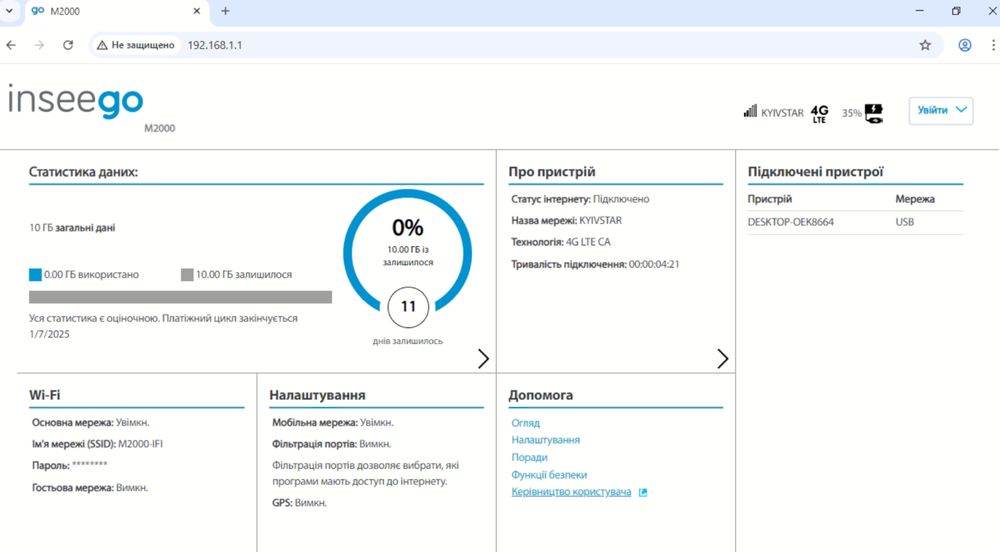
Task: Open the Огляд help link
Action: point(526,423)
